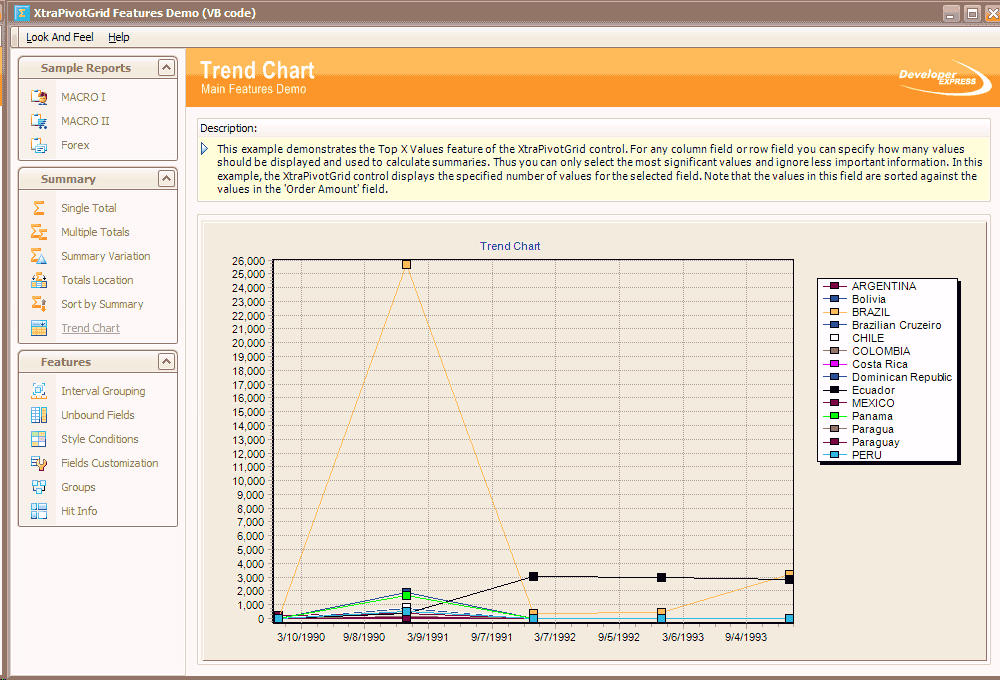Open the Look And Feel menu

click(x=60, y=37)
